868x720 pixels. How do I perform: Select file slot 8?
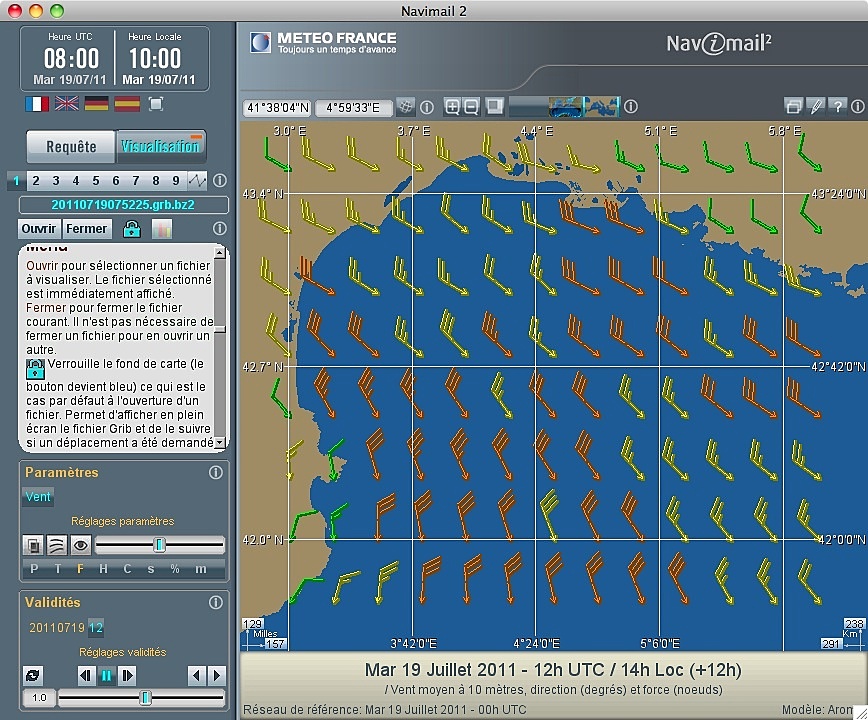pos(156,180)
